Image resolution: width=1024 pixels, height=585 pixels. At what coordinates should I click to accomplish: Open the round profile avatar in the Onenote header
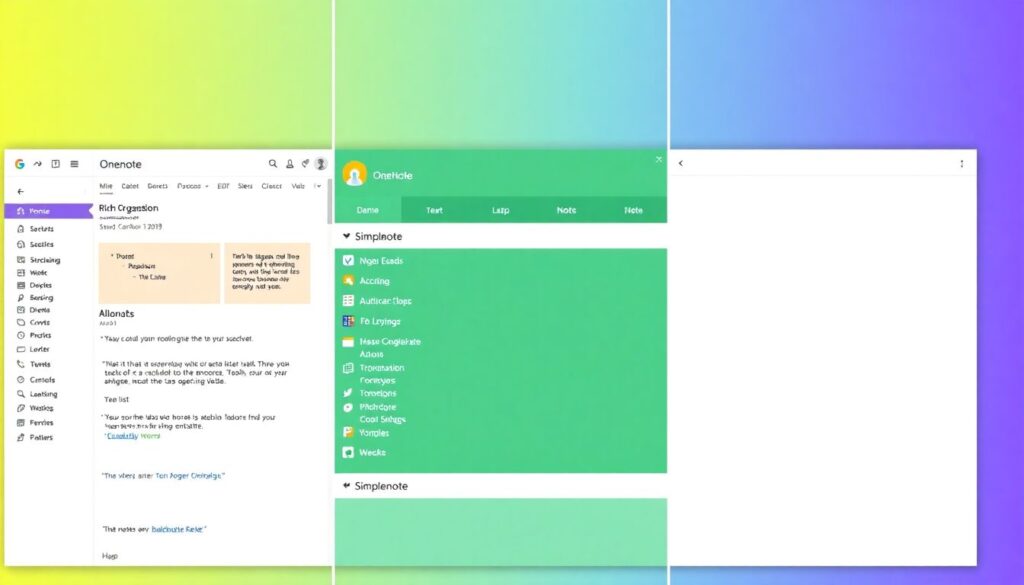tap(320, 164)
